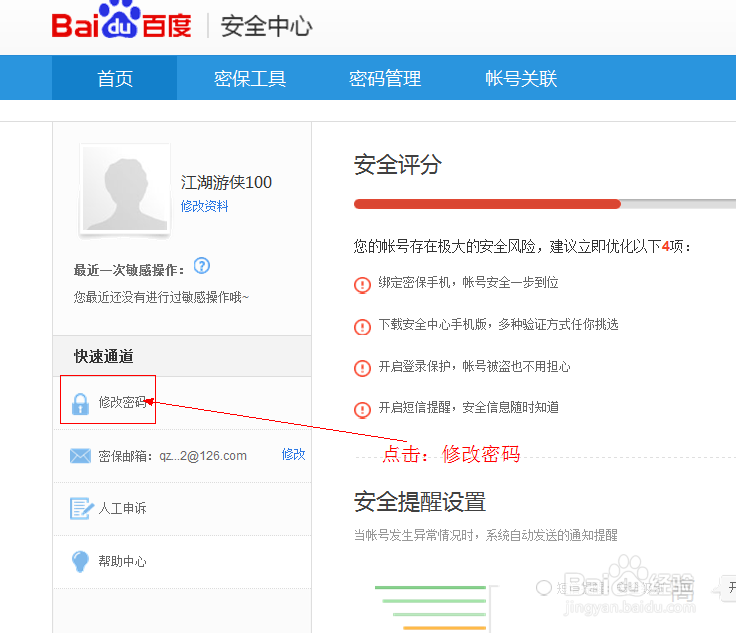Open the 密保工具 tab
This screenshot has height=633, width=736.
pos(250,78)
